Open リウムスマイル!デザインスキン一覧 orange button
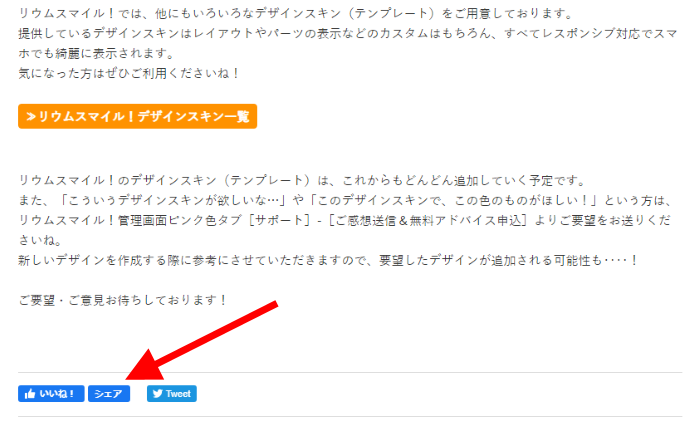Image resolution: width=700 pixels, height=422 pixels. [138, 117]
